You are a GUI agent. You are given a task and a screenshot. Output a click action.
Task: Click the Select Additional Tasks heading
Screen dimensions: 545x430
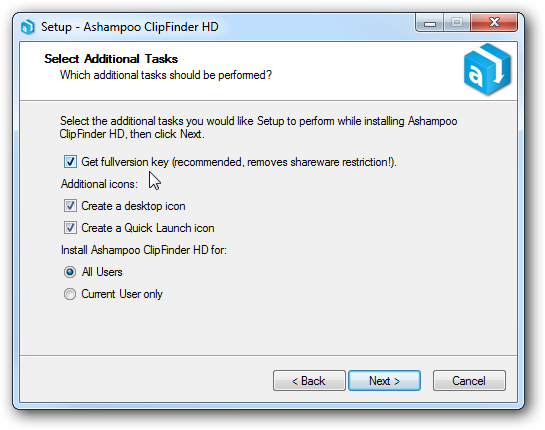pyautogui.click(x=111, y=59)
